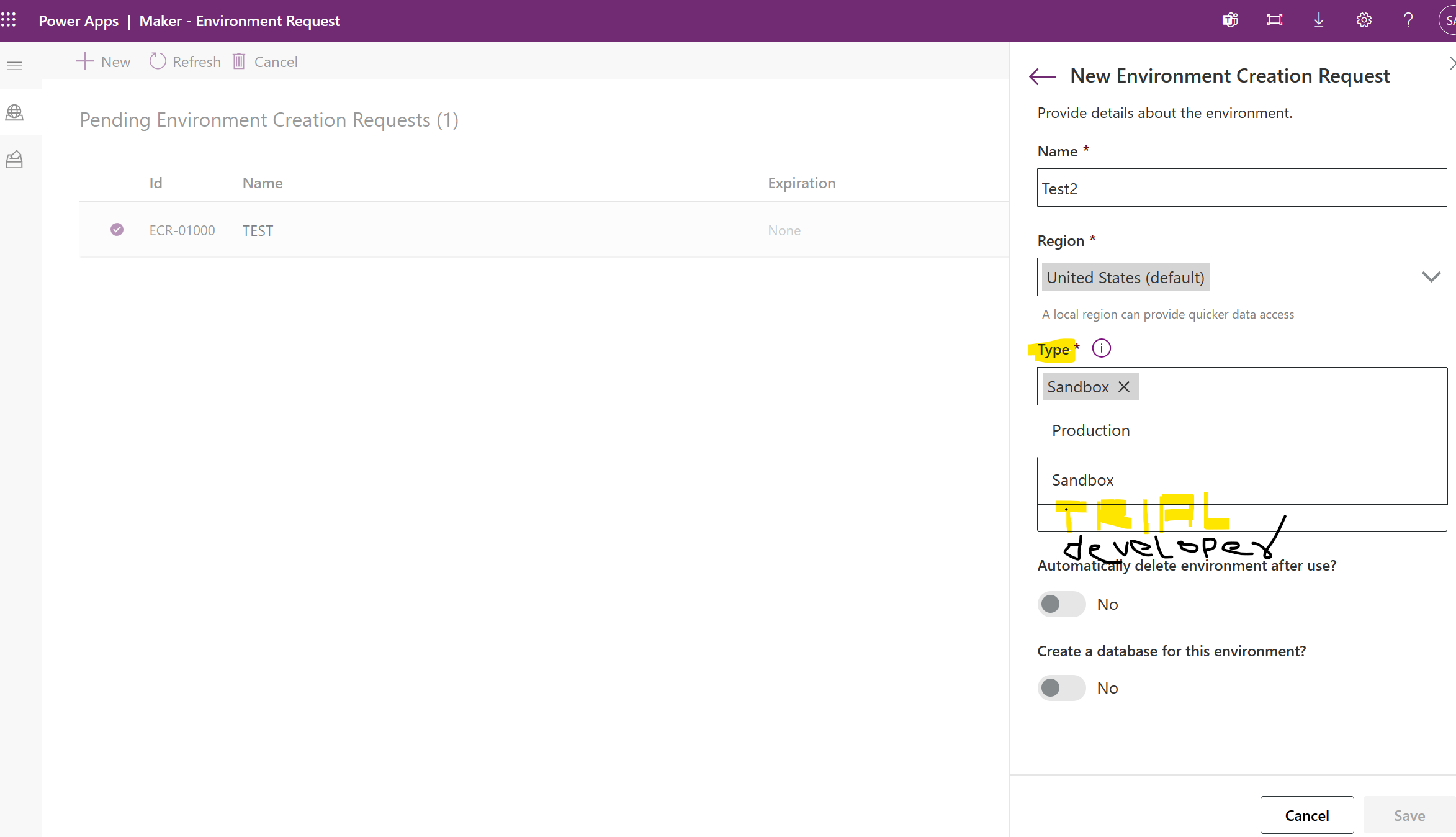This screenshot has width=1456, height=837.
Task: Click the Save button
Action: (1409, 815)
